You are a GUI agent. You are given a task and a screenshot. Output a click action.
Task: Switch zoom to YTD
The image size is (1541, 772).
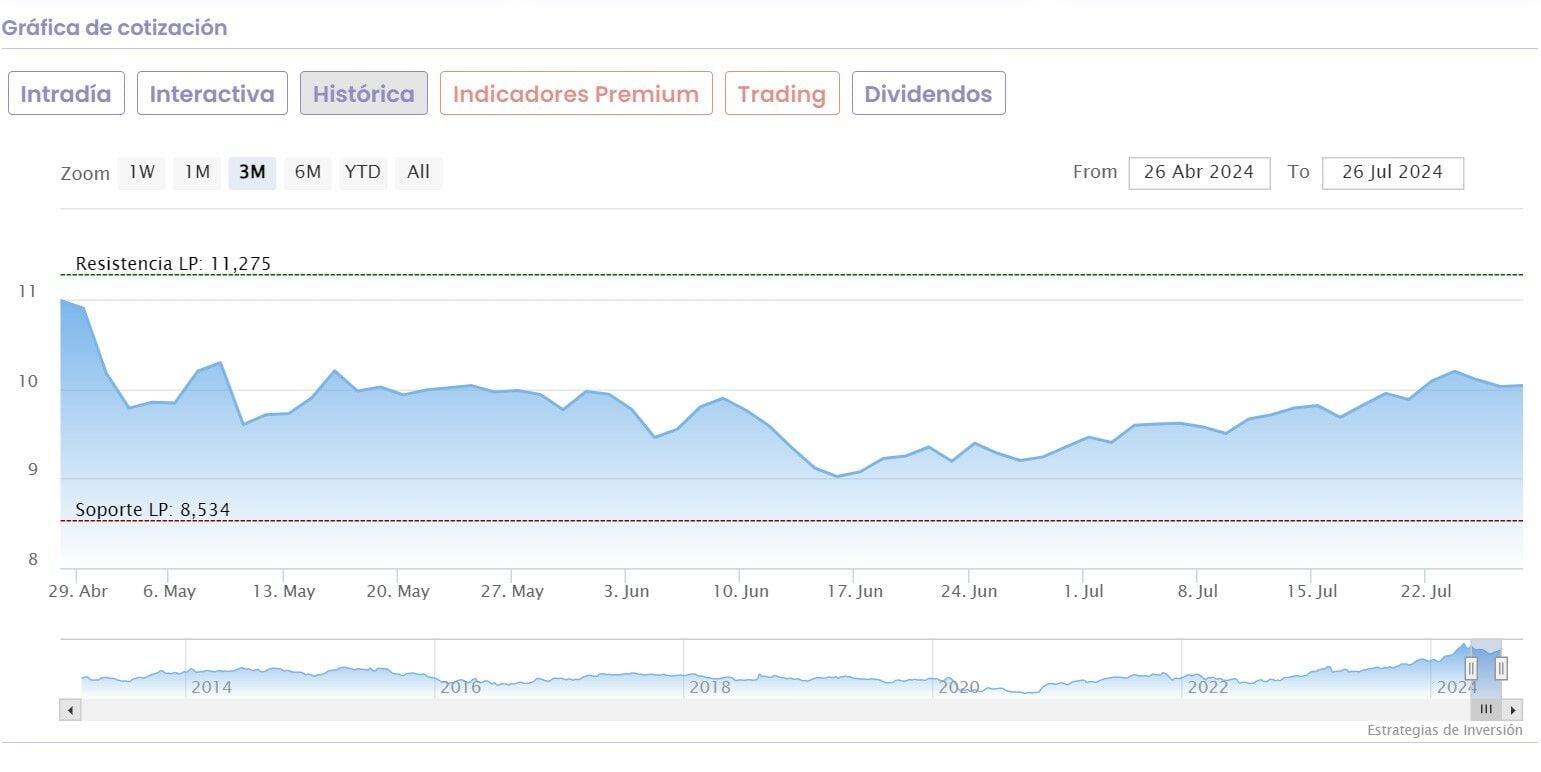pyautogui.click(x=363, y=172)
